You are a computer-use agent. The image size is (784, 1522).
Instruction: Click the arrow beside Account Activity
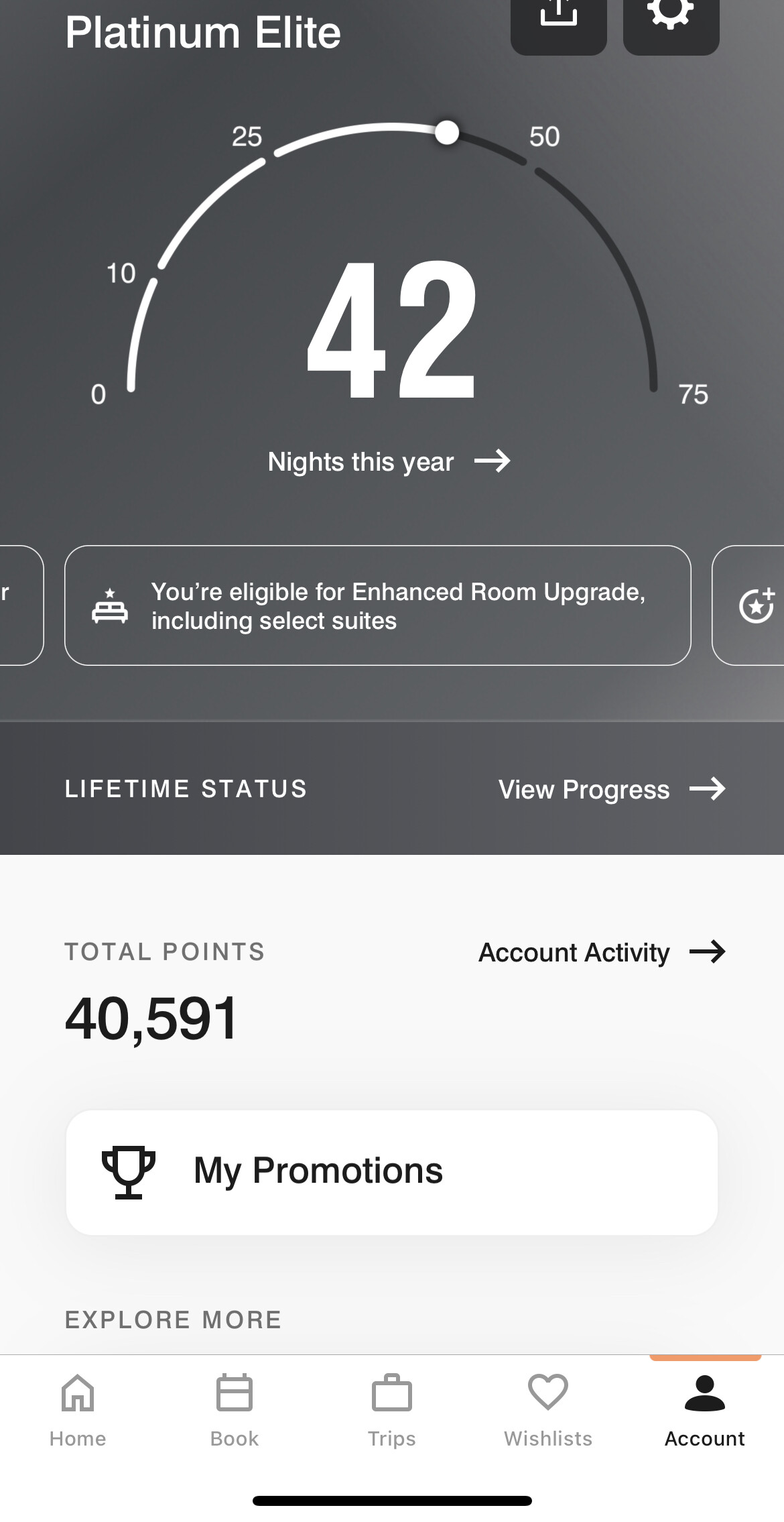tap(708, 952)
